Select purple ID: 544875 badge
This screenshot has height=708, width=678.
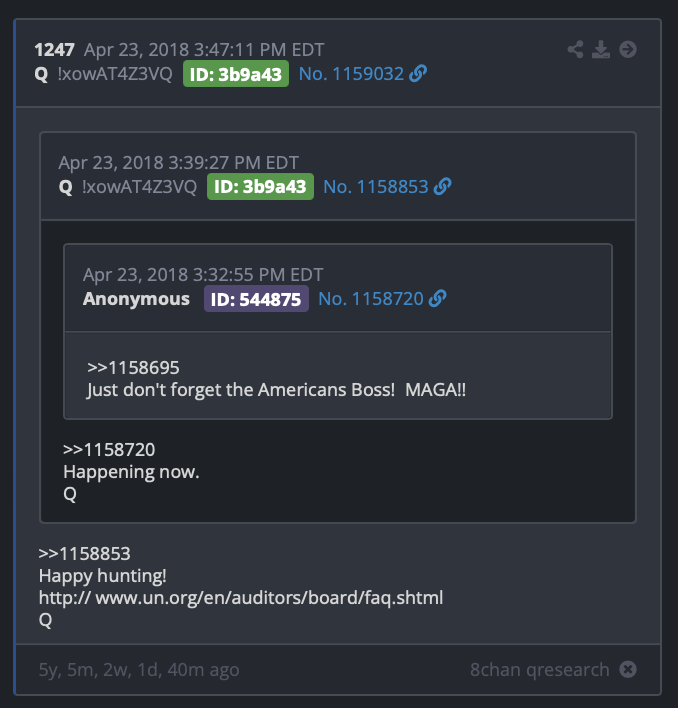(x=256, y=299)
